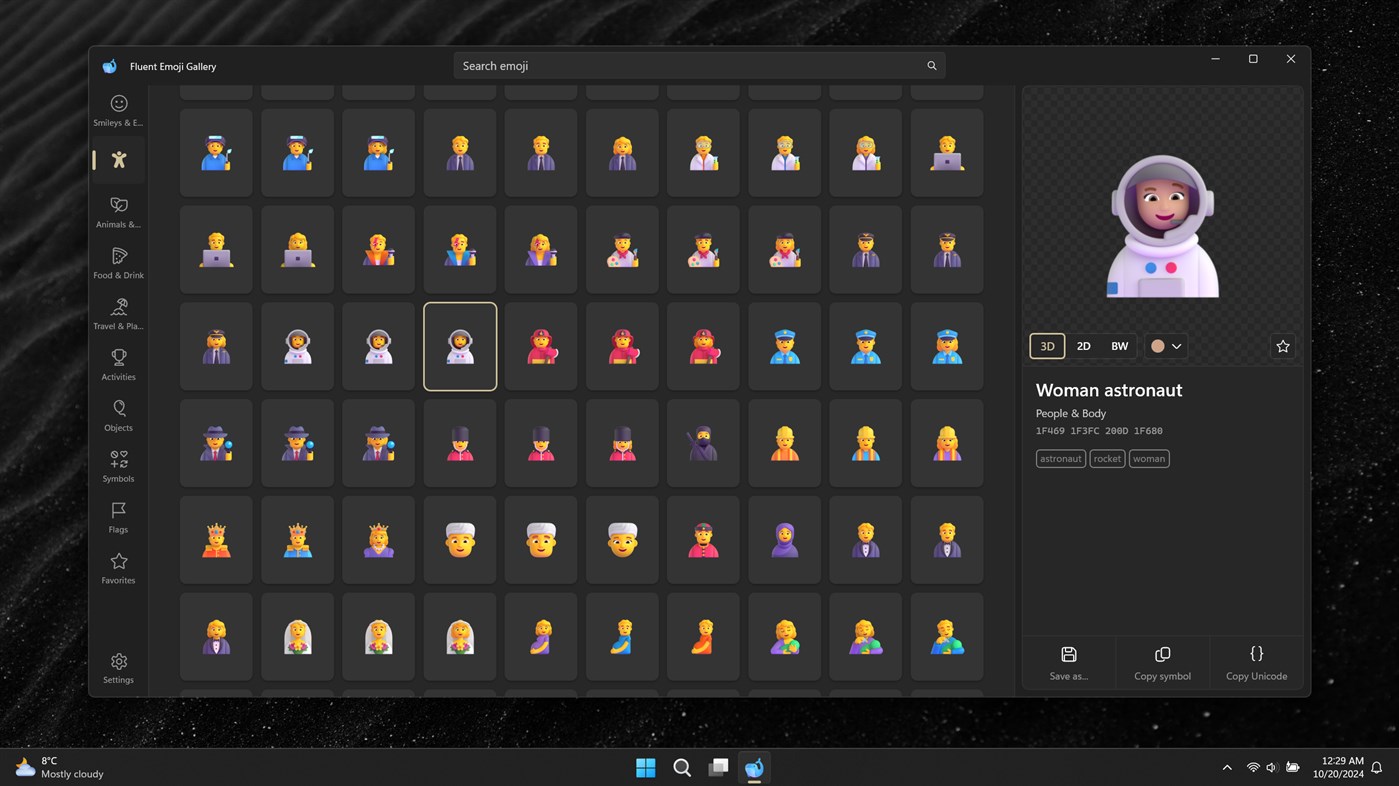Open the Favorites section
Viewport: 1399px width, 786px height.
118,567
